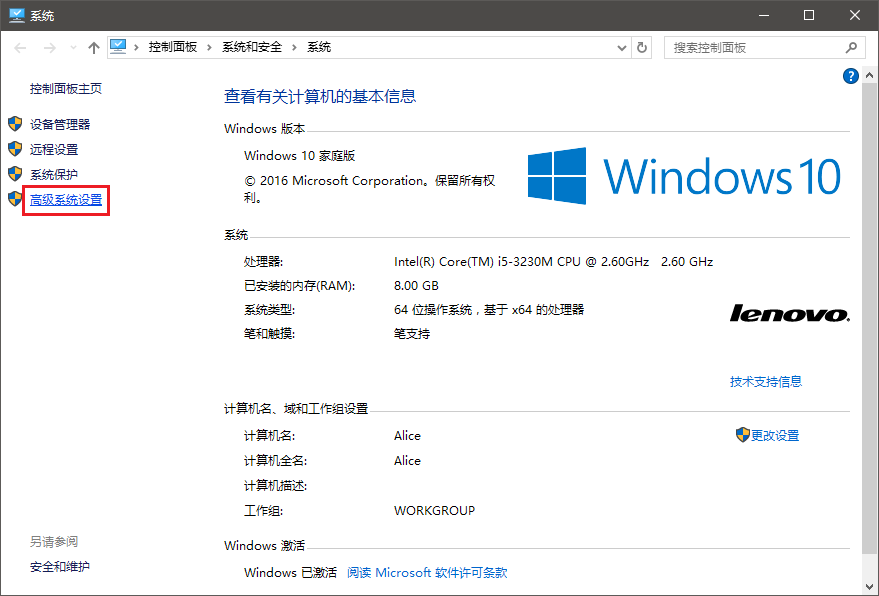Click the back navigation arrow

tap(19, 46)
